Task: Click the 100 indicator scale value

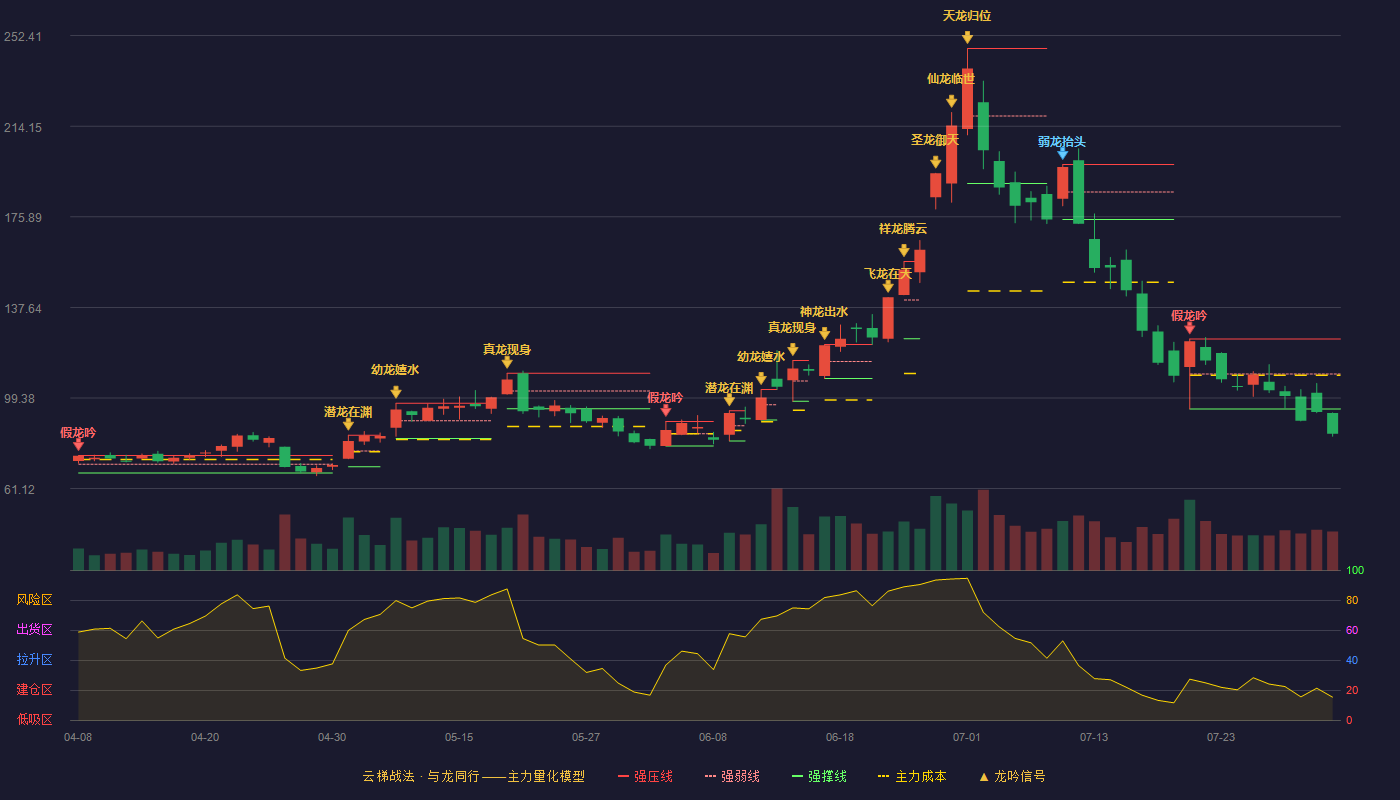Action: (x=1355, y=570)
